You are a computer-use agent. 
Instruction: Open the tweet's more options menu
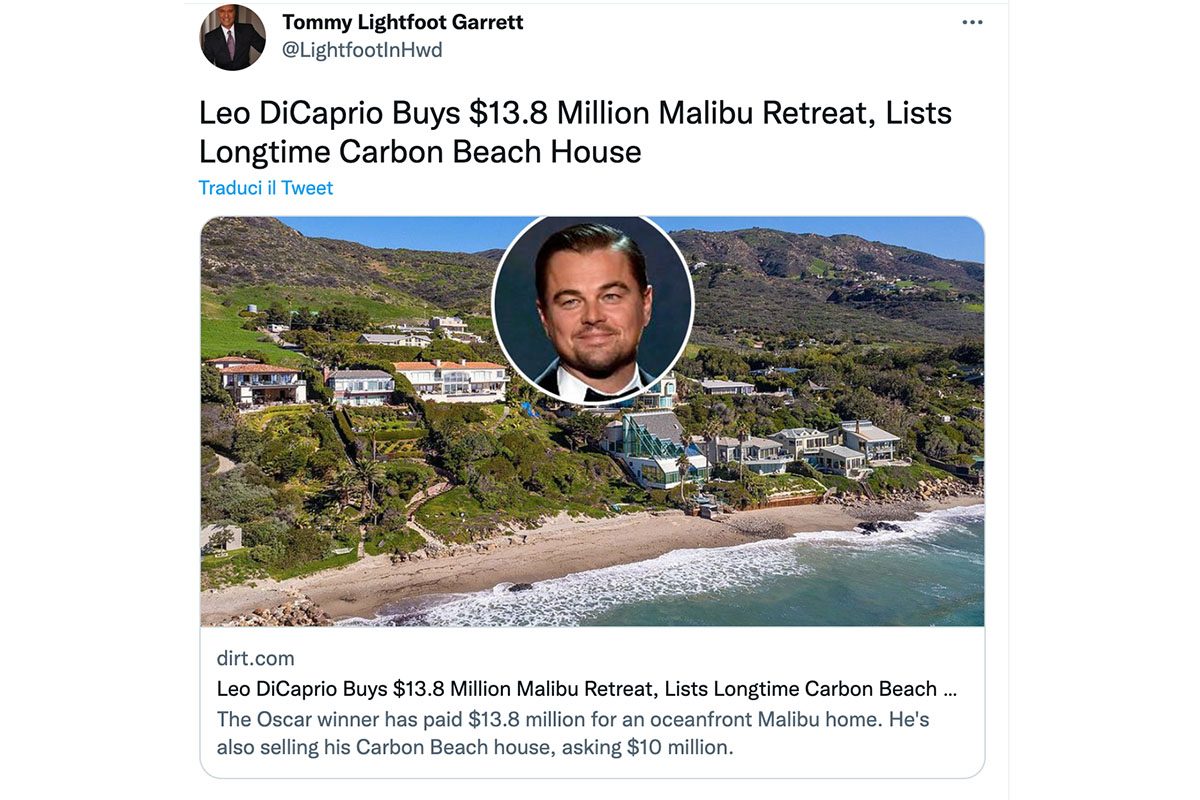(971, 20)
